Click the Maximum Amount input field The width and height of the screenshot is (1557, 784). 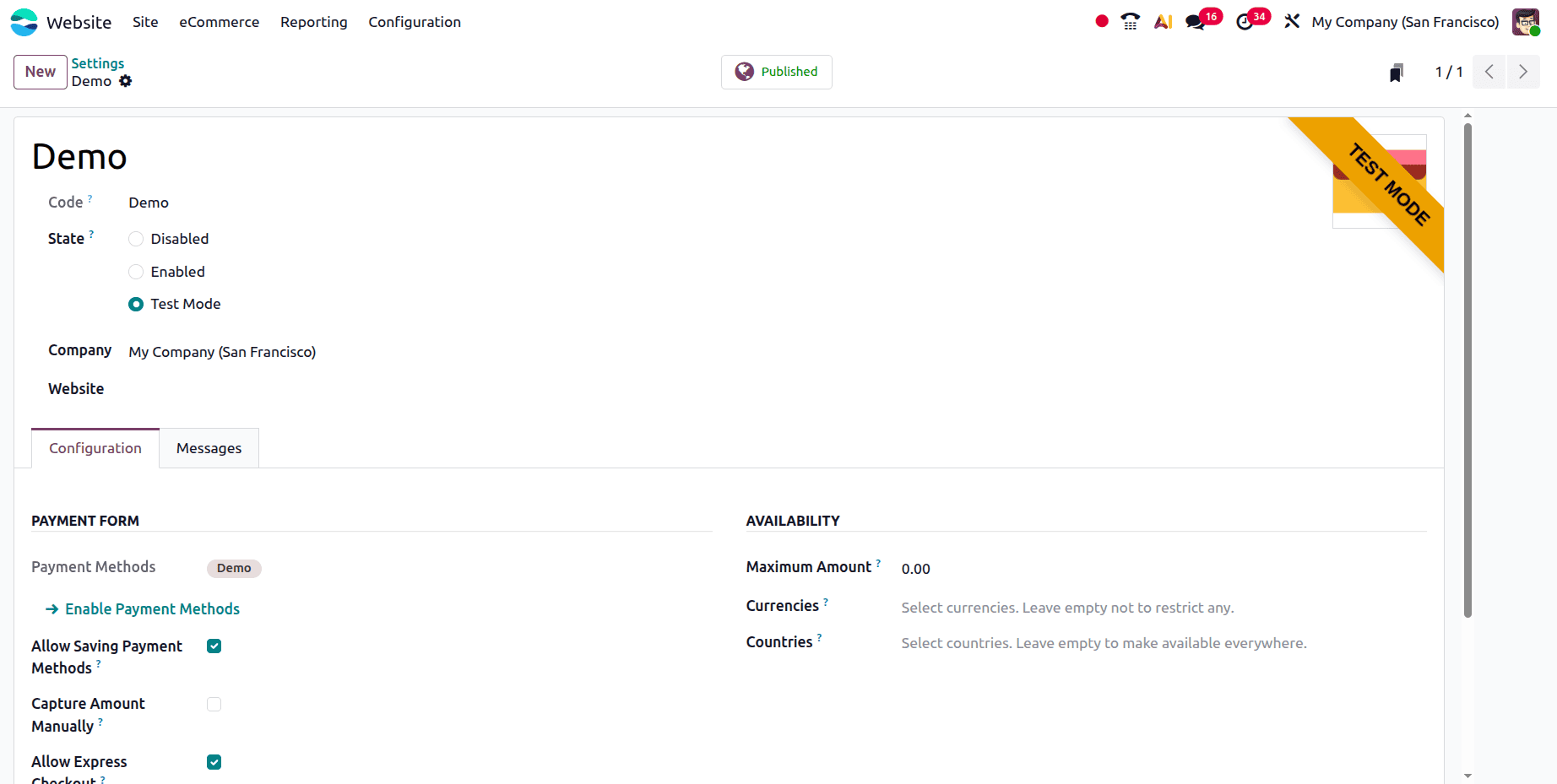pyautogui.click(x=1164, y=569)
